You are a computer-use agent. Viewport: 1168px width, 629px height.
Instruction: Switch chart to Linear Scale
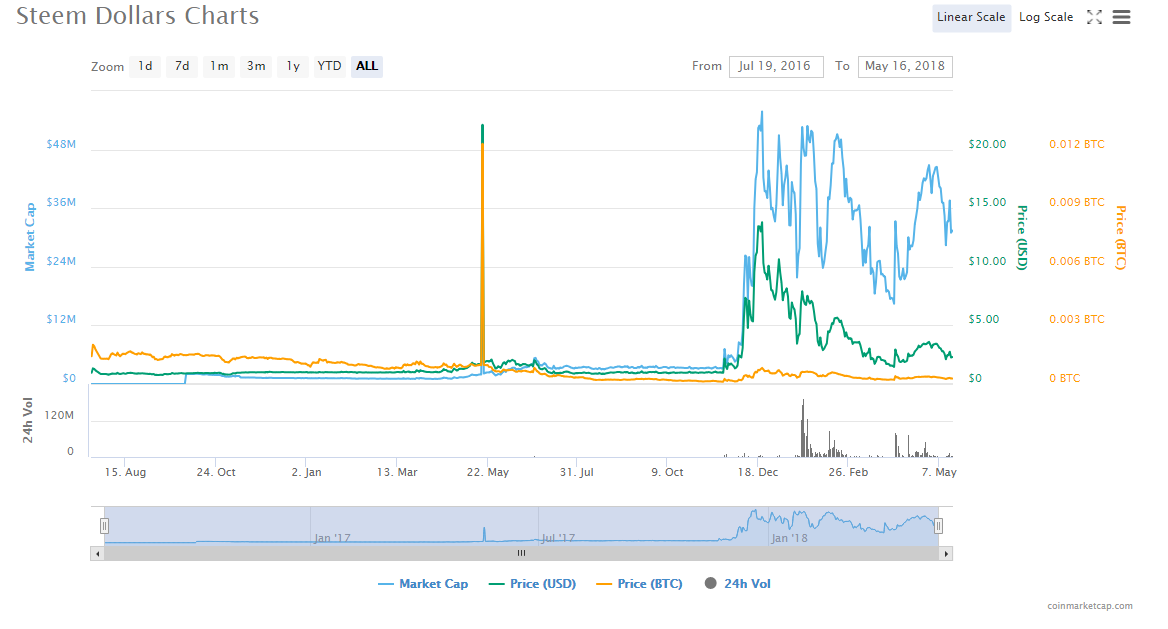971,17
